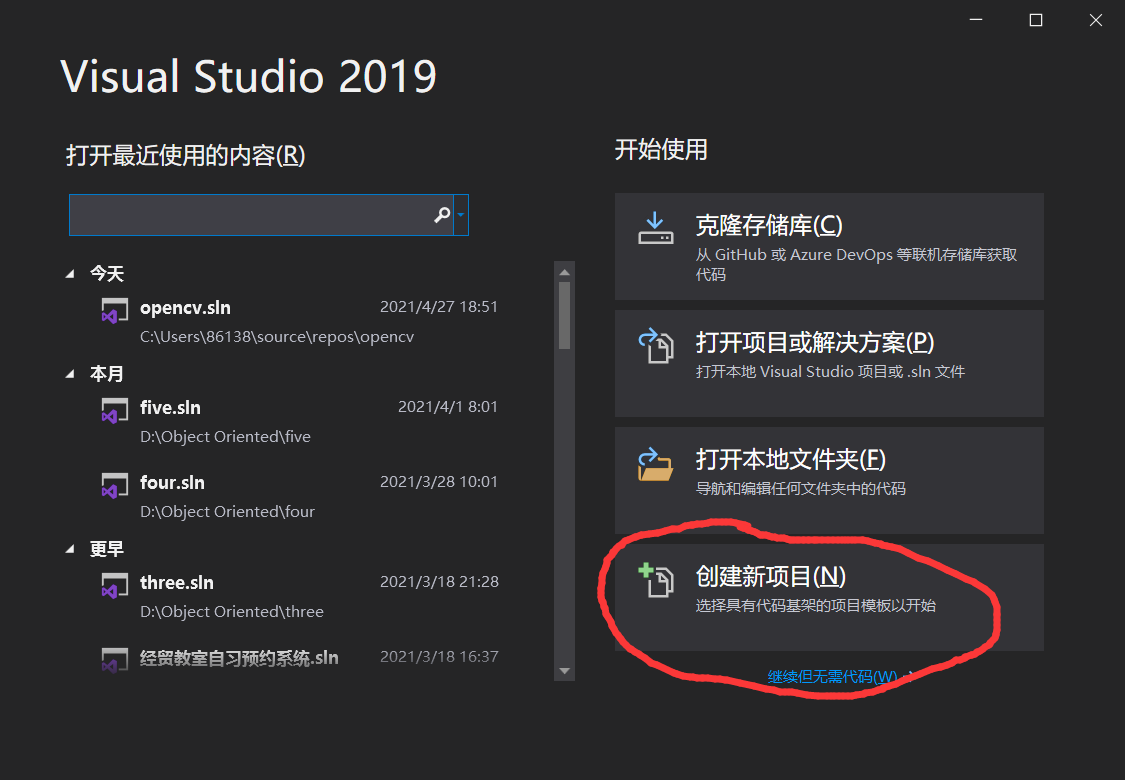Click the opencv.sln solution icon

113,311
